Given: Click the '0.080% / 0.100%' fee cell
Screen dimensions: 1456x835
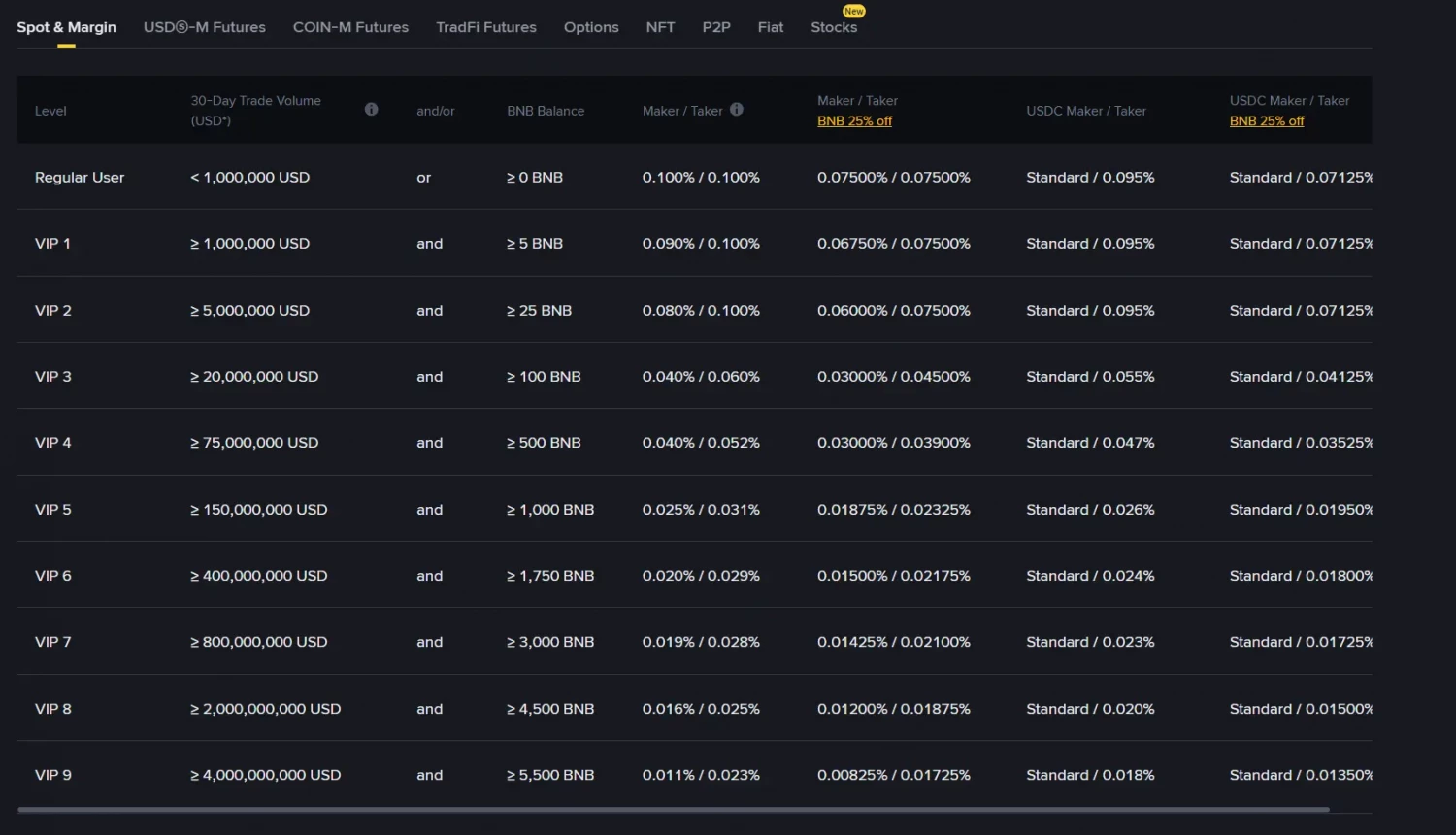Looking at the screenshot, I should point(701,311).
